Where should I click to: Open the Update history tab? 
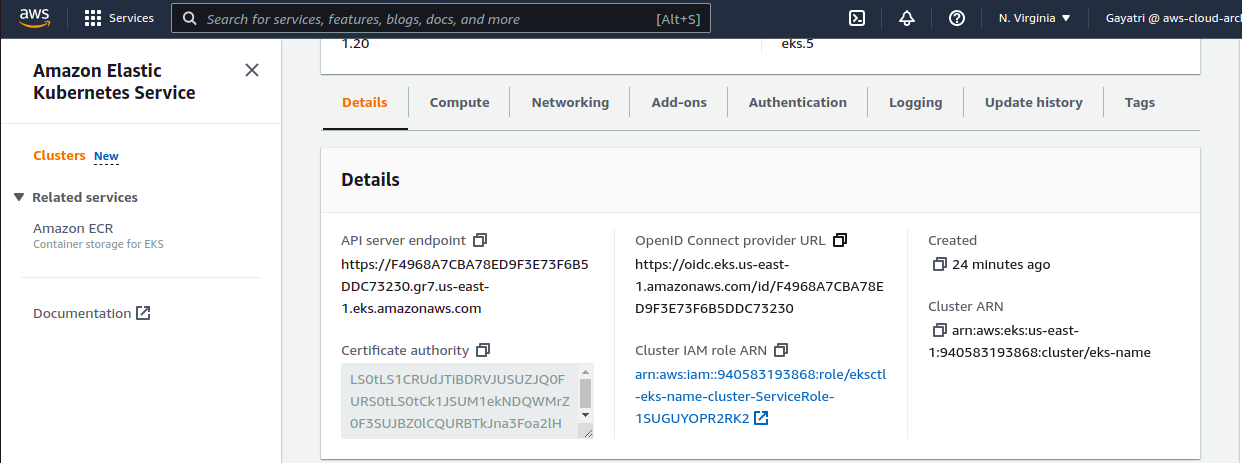click(x=1034, y=102)
